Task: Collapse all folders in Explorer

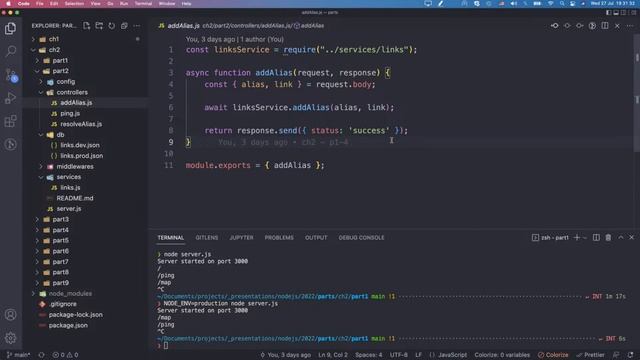Action: (124, 26)
